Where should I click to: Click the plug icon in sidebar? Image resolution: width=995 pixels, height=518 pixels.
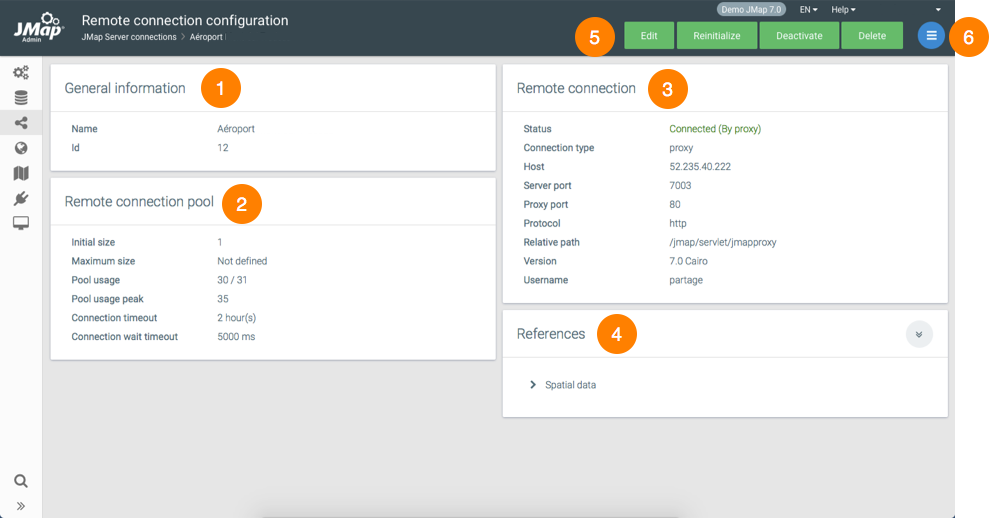pos(21,198)
